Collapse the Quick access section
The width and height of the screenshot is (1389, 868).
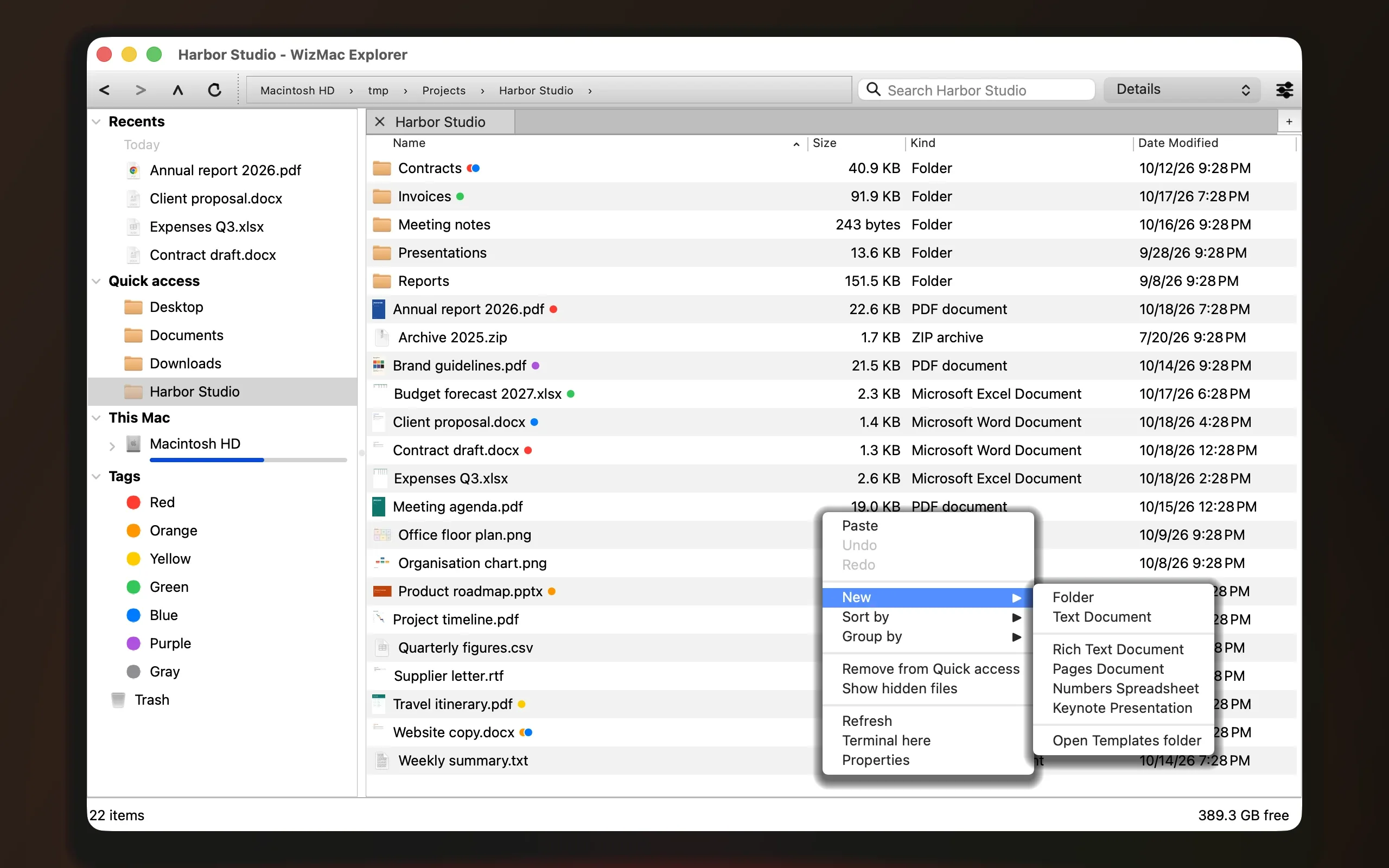[97, 282]
